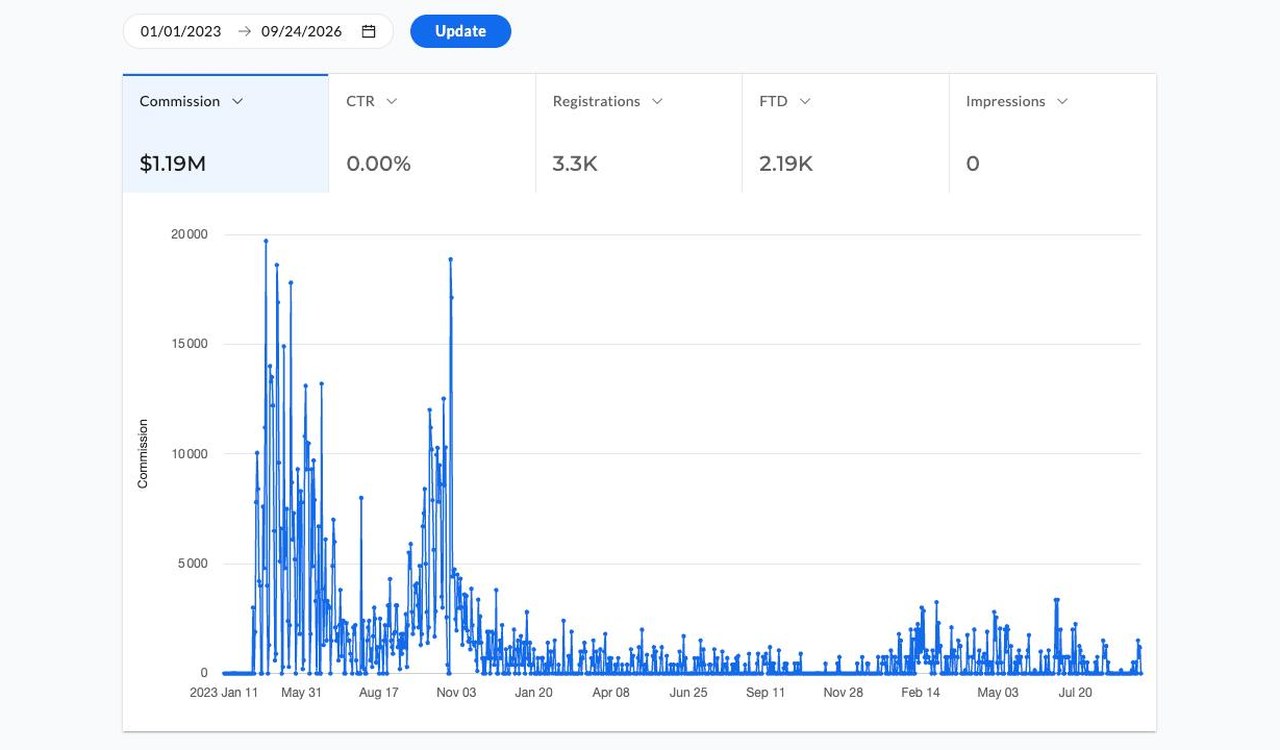Expand the Commission dropdown chevron

click(x=237, y=101)
